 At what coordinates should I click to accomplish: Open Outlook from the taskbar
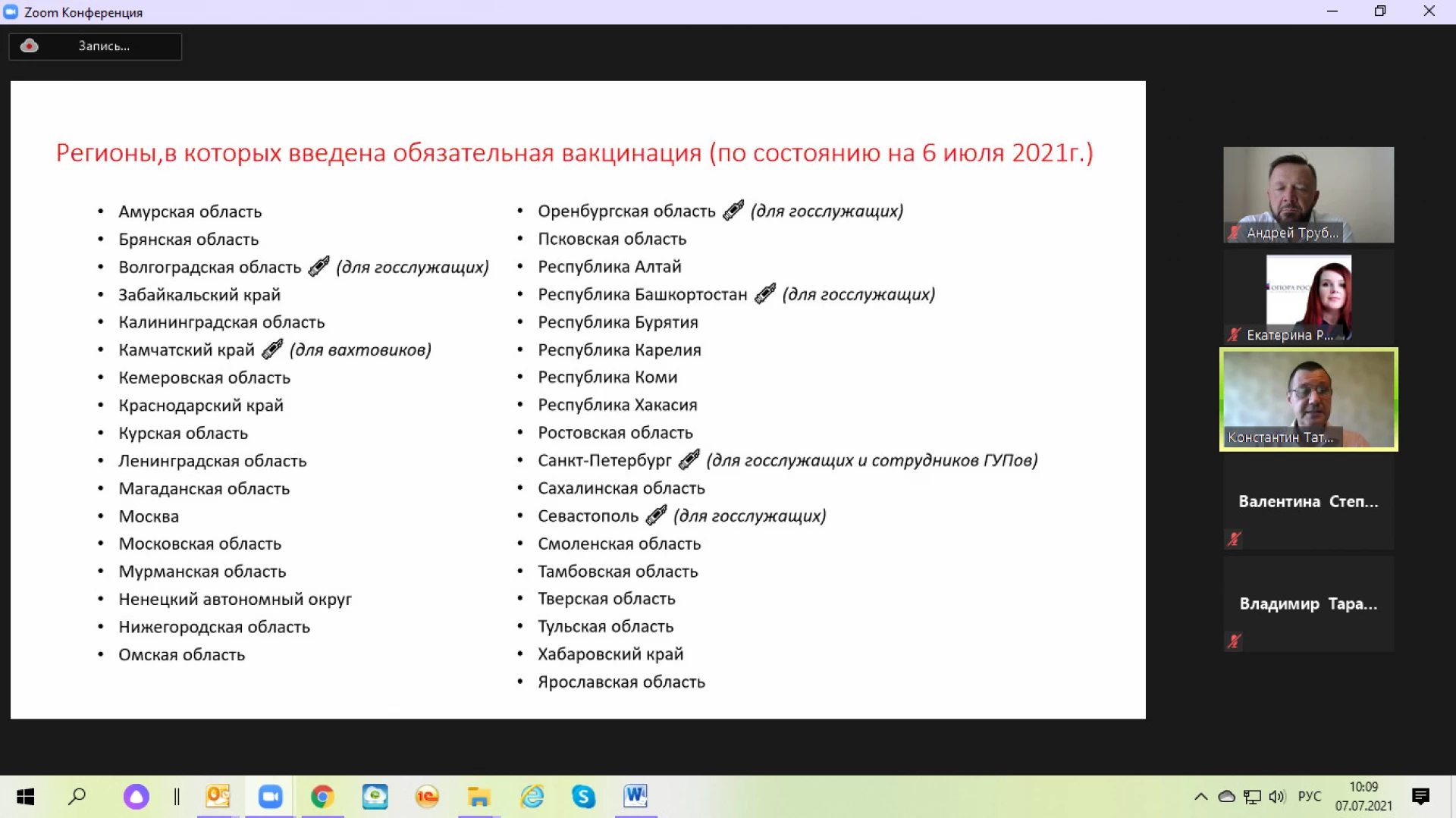click(x=218, y=796)
